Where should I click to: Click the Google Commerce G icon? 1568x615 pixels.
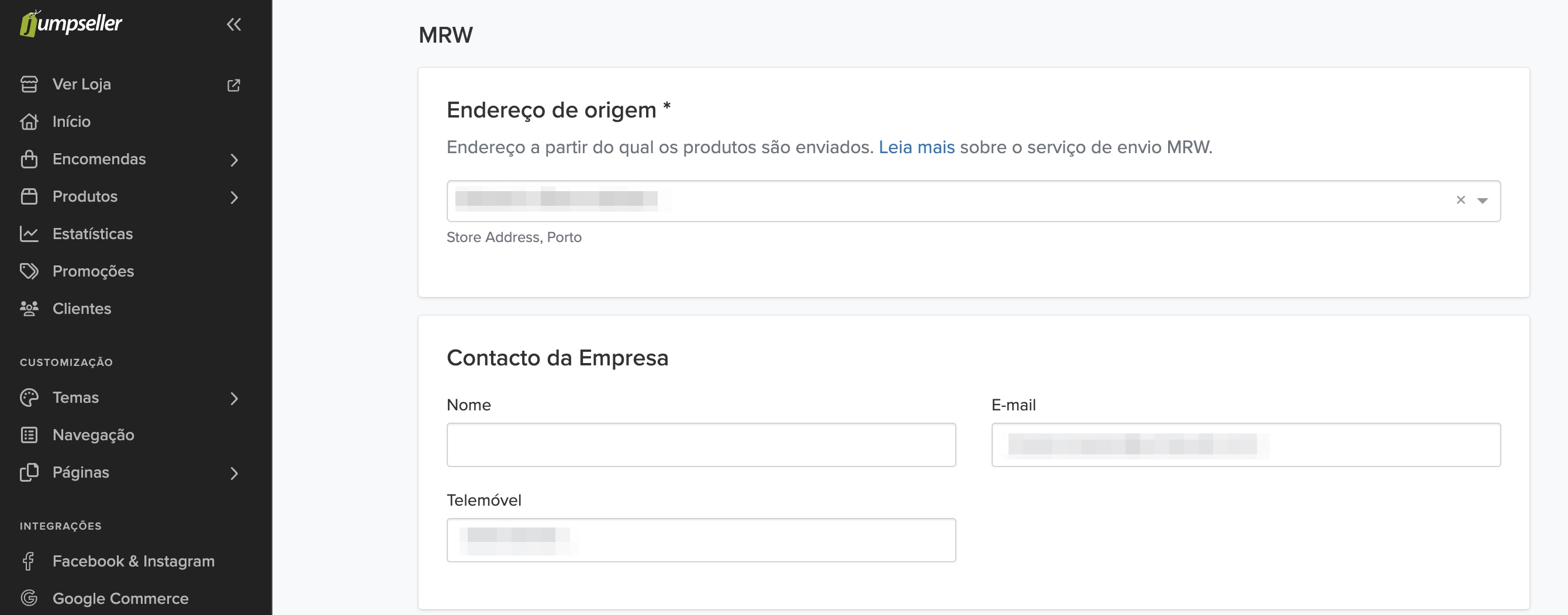[29, 598]
